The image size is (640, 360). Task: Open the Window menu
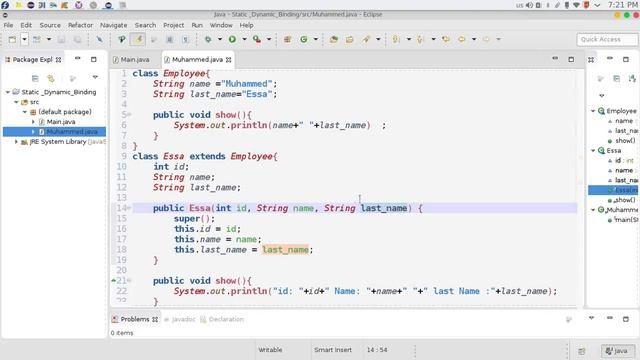pos(221,25)
